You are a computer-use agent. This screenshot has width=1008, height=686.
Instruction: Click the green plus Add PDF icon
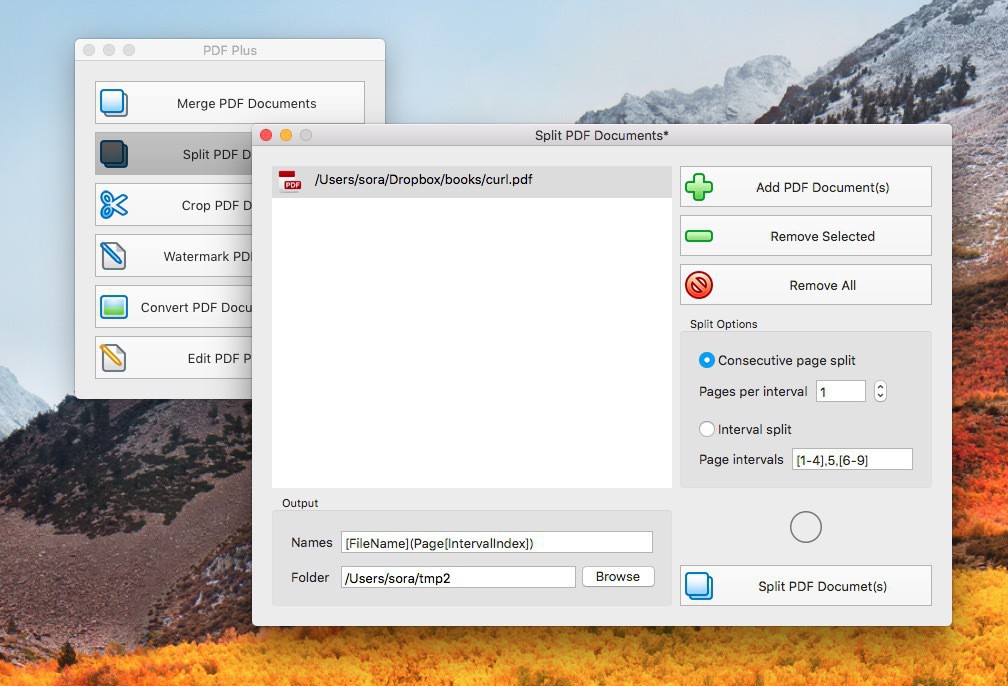point(699,187)
